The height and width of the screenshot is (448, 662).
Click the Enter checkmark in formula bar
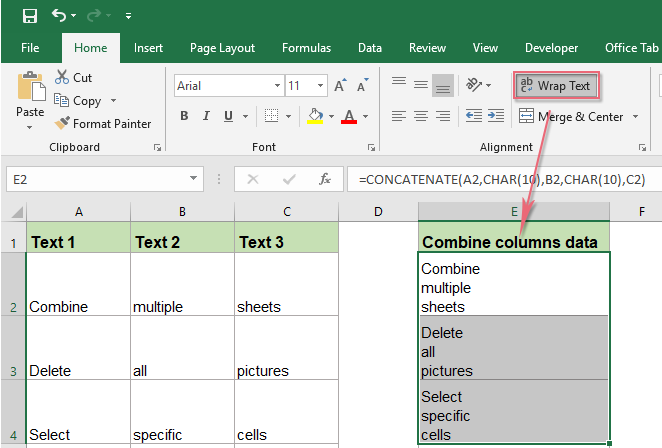289,179
